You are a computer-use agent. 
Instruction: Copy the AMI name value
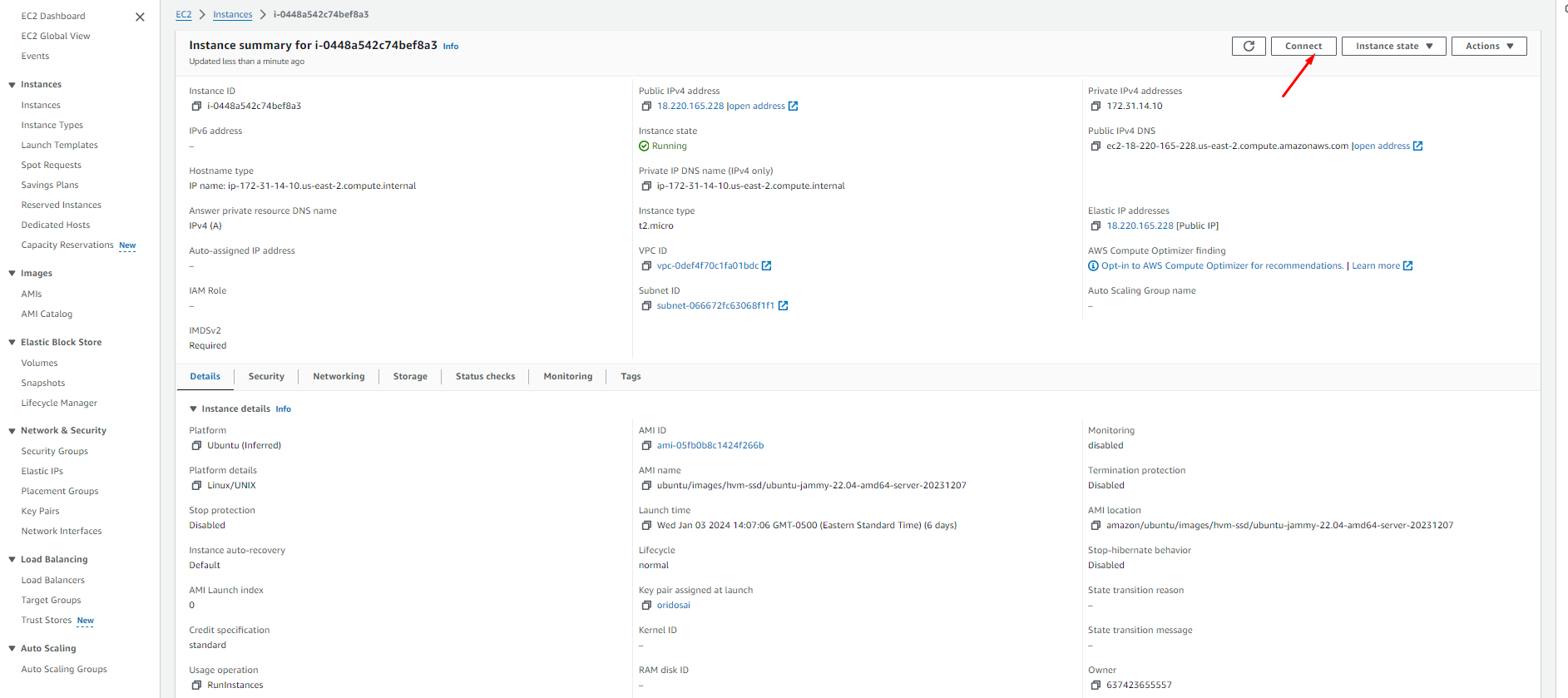646,486
